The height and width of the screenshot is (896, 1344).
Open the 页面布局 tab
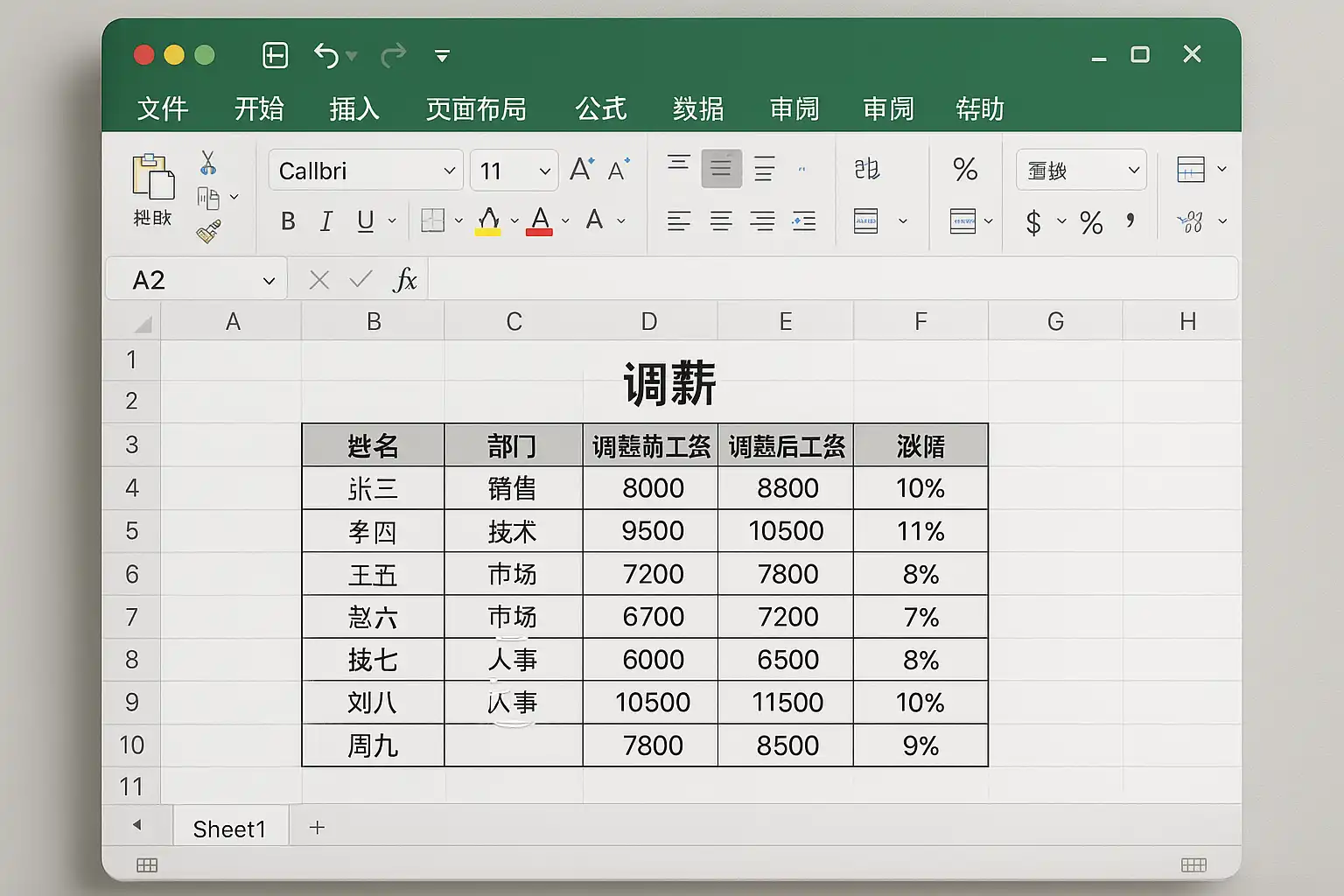pyautogui.click(x=476, y=108)
